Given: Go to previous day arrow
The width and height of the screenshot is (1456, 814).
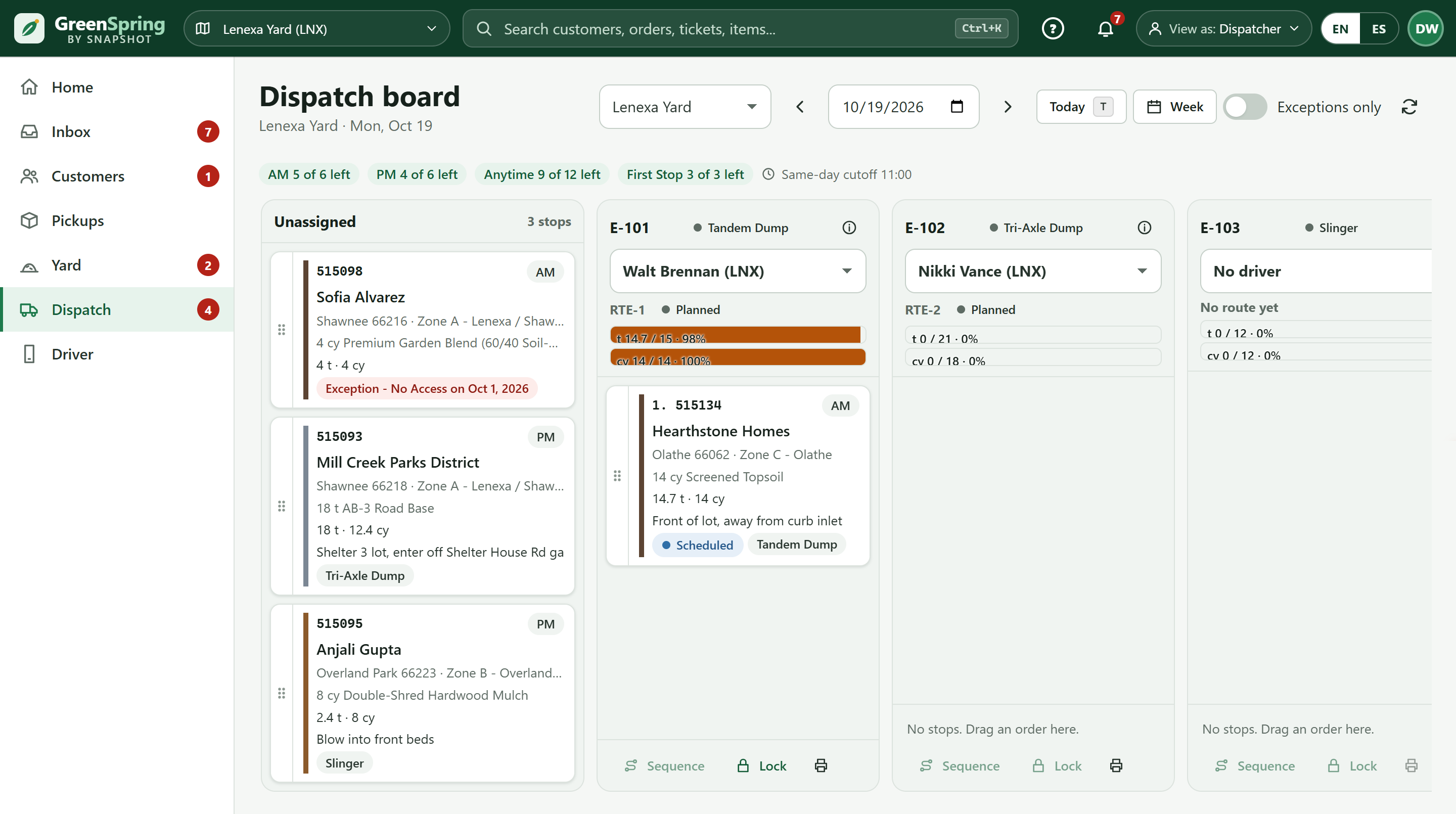Looking at the screenshot, I should [800, 107].
